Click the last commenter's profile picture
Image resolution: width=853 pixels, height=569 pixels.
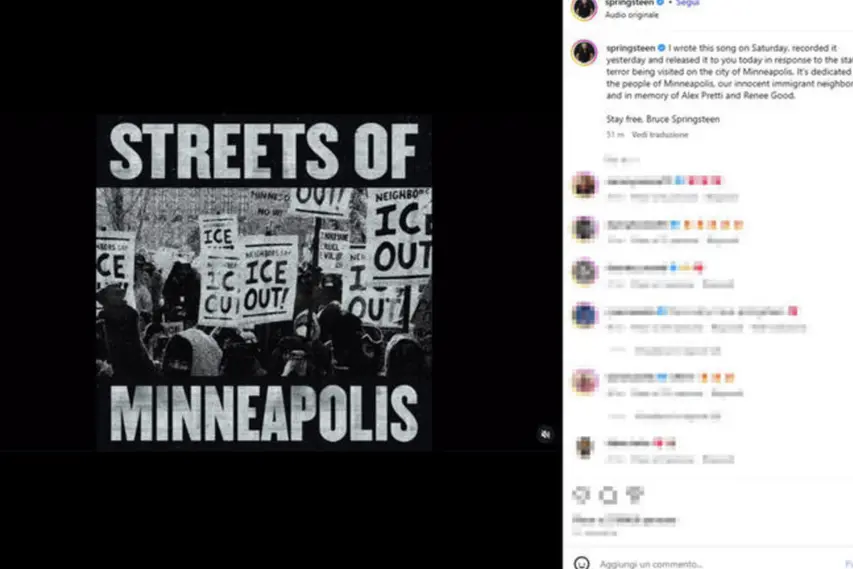(584, 447)
